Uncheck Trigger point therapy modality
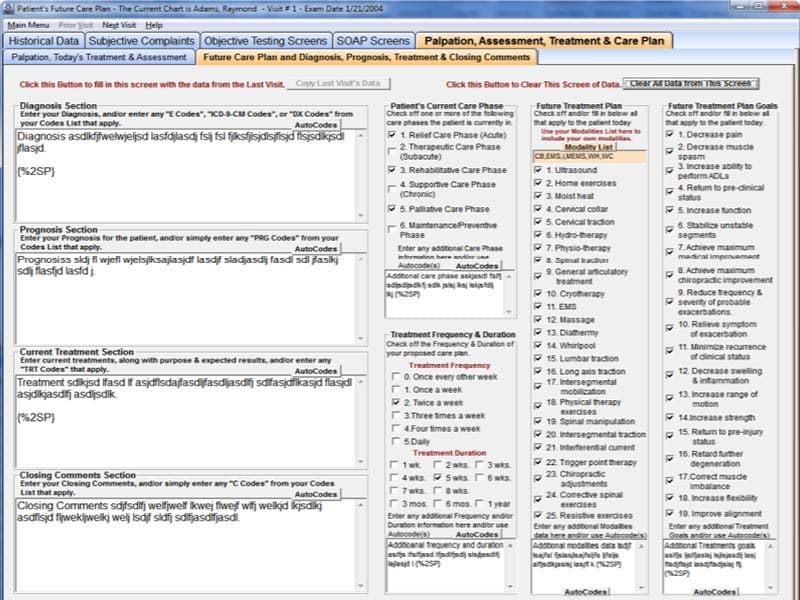Screen dimensions: 800x600 pos(538,462)
